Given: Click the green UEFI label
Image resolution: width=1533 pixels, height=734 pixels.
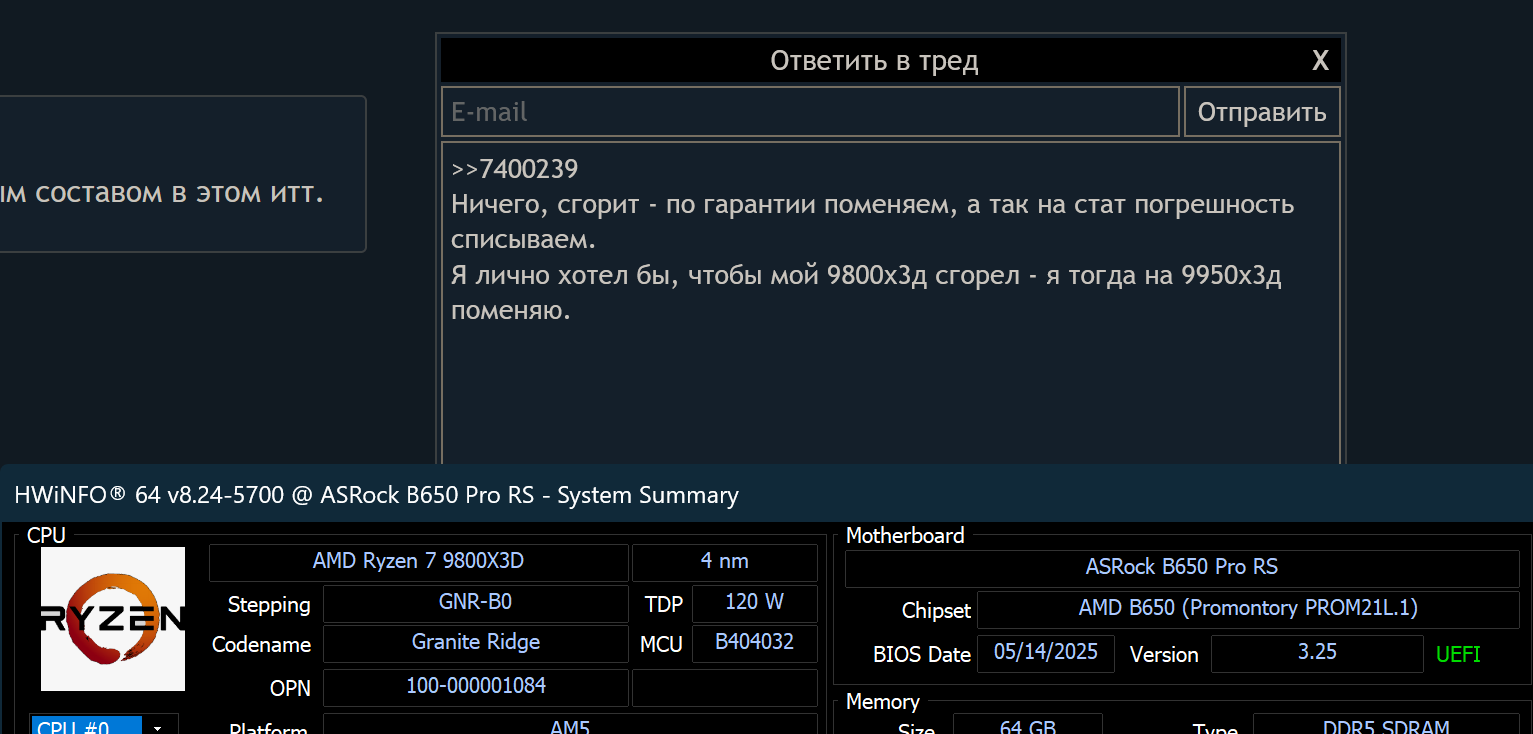Looking at the screenshot, I should (1458, 655).
